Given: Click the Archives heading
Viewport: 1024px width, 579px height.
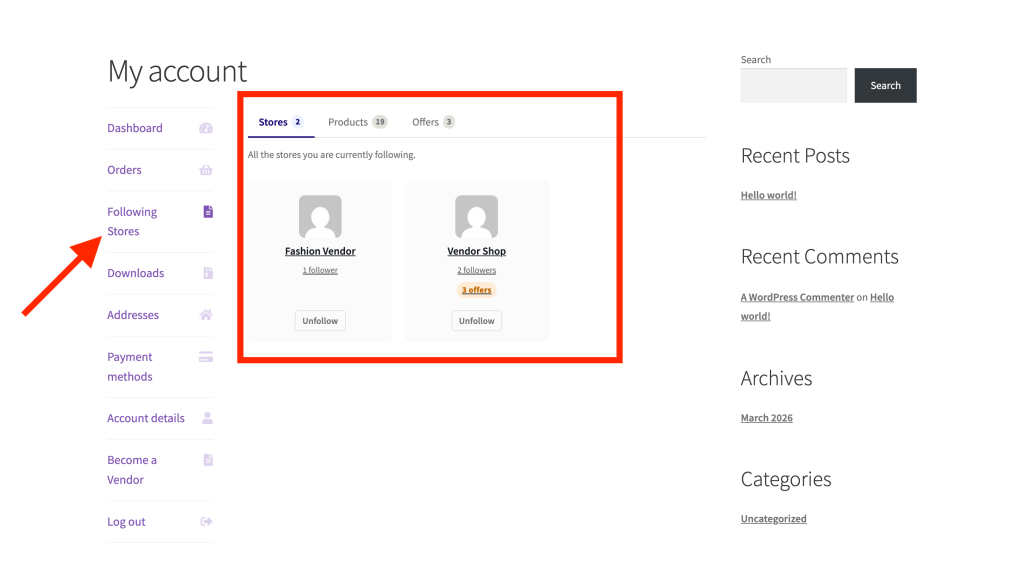Looking at the screenshot, I should [776, 379].
